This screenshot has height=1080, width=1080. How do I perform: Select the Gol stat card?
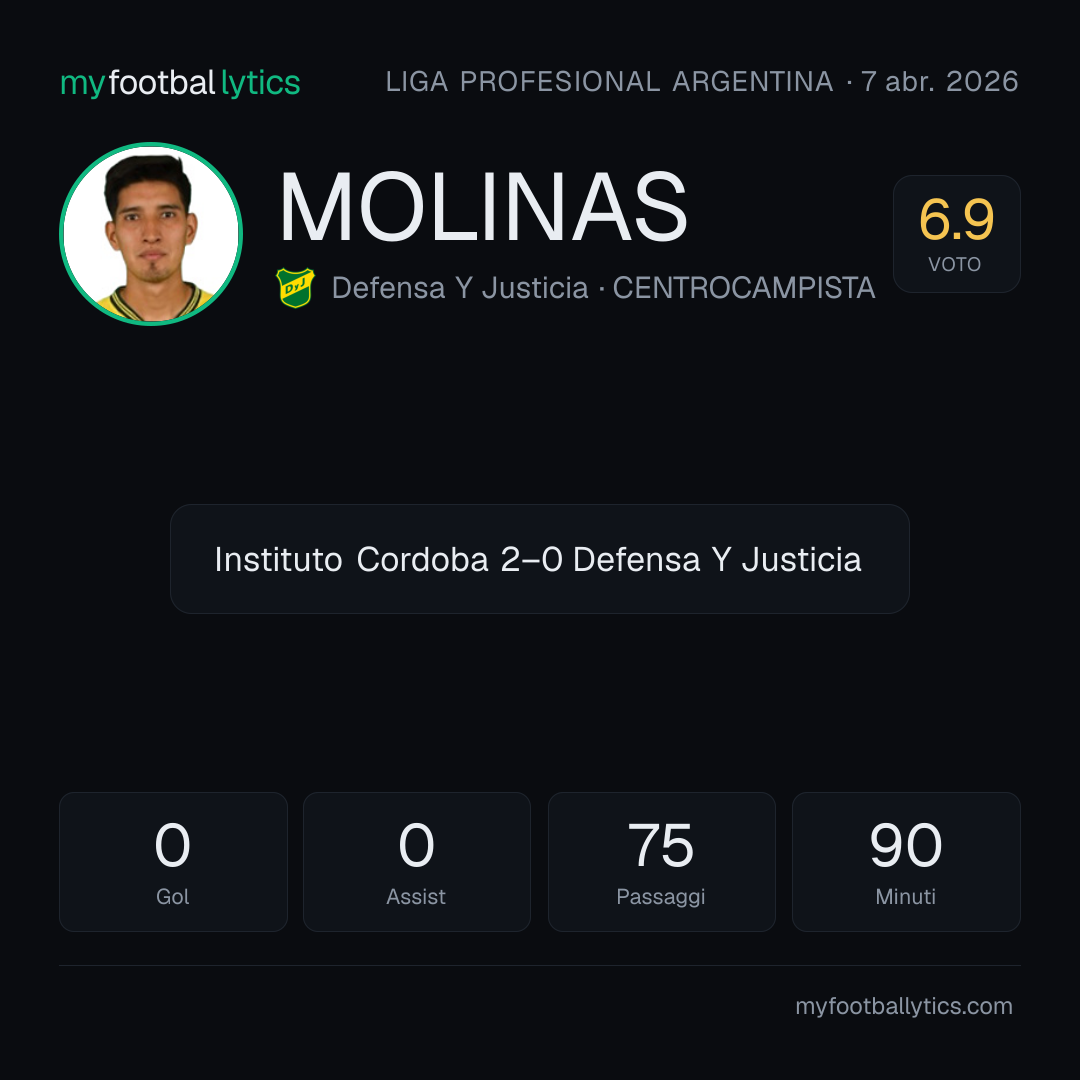[x=173, y=862]
